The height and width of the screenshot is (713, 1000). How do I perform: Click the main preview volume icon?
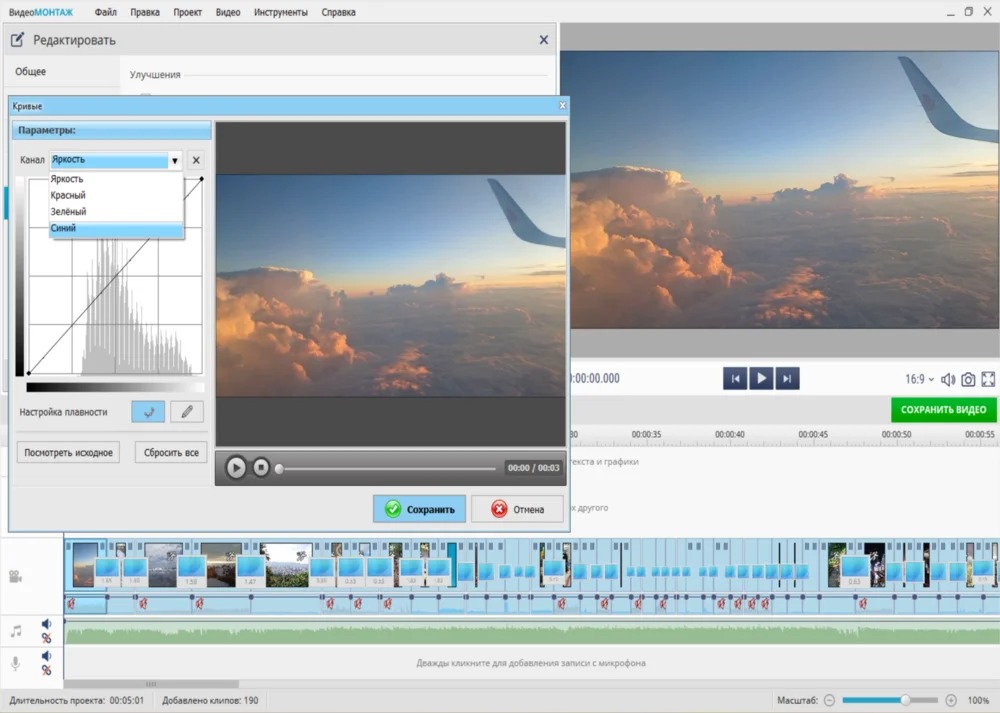(948, 379)
